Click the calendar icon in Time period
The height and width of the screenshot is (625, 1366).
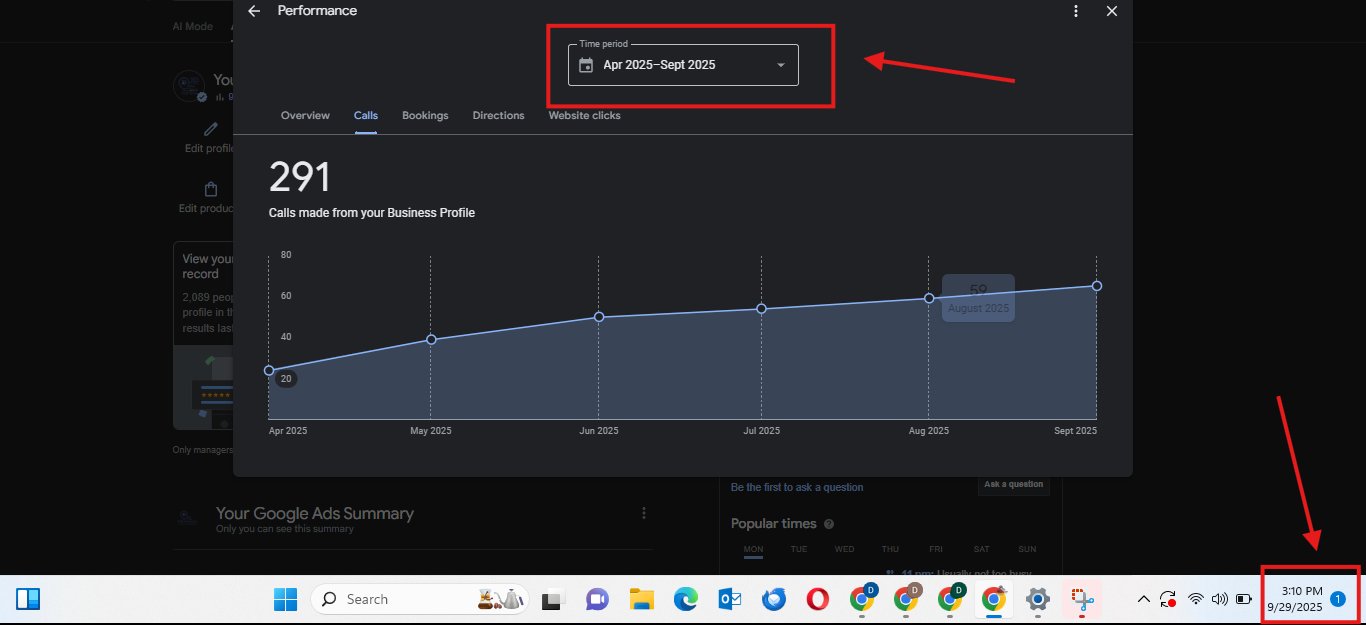click(586, 65)
